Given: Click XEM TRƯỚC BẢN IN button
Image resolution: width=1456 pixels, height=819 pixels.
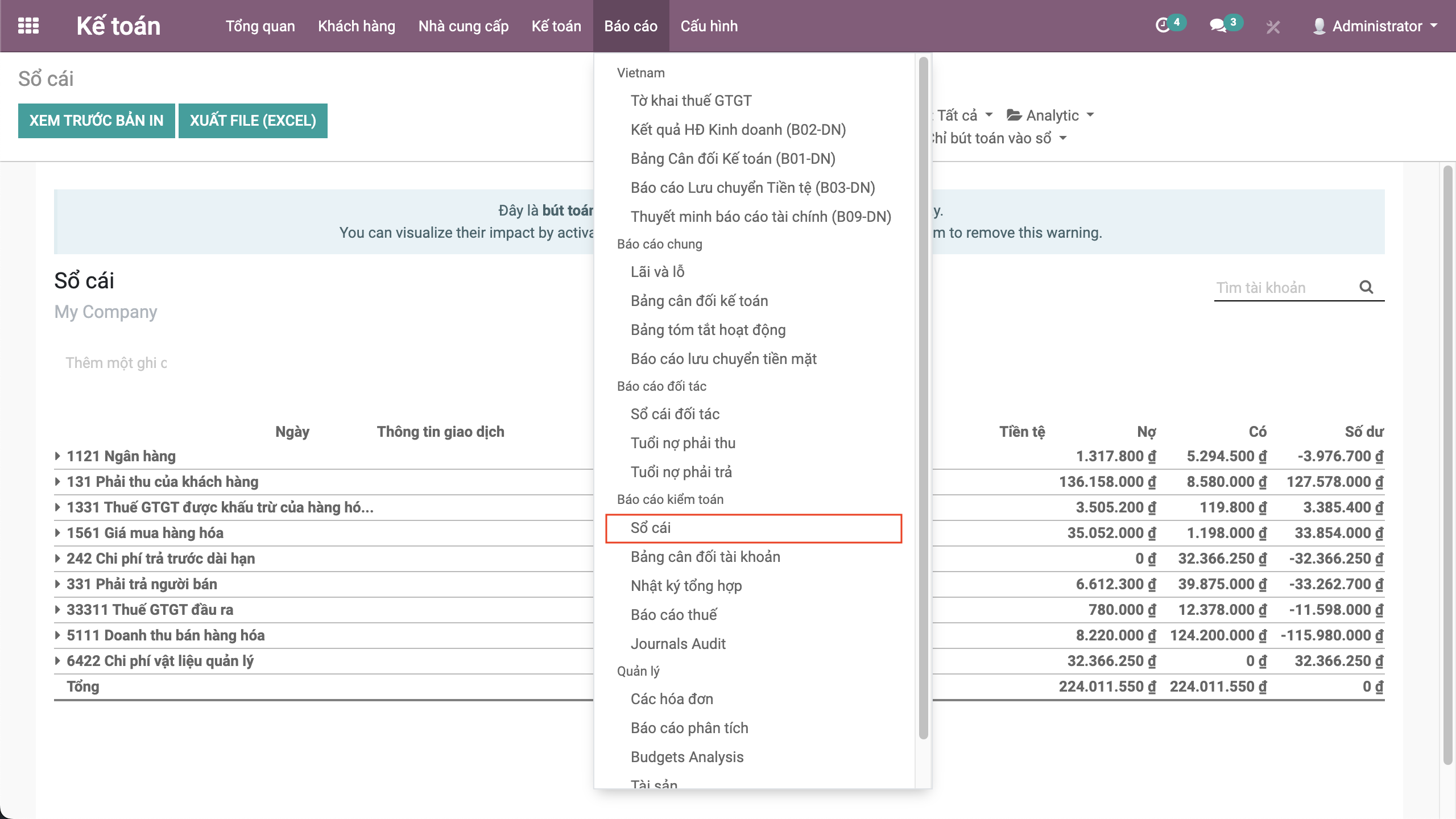Looking at the screenshot, I should click(x=96, y=121).
